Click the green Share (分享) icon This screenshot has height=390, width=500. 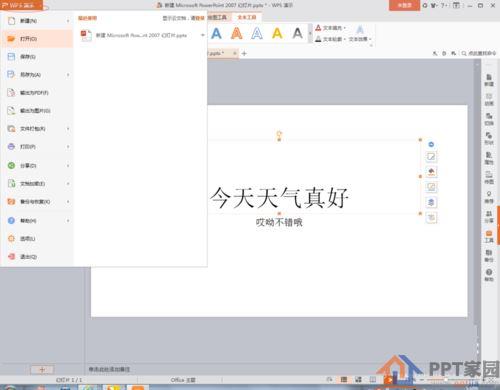[11, 165]
